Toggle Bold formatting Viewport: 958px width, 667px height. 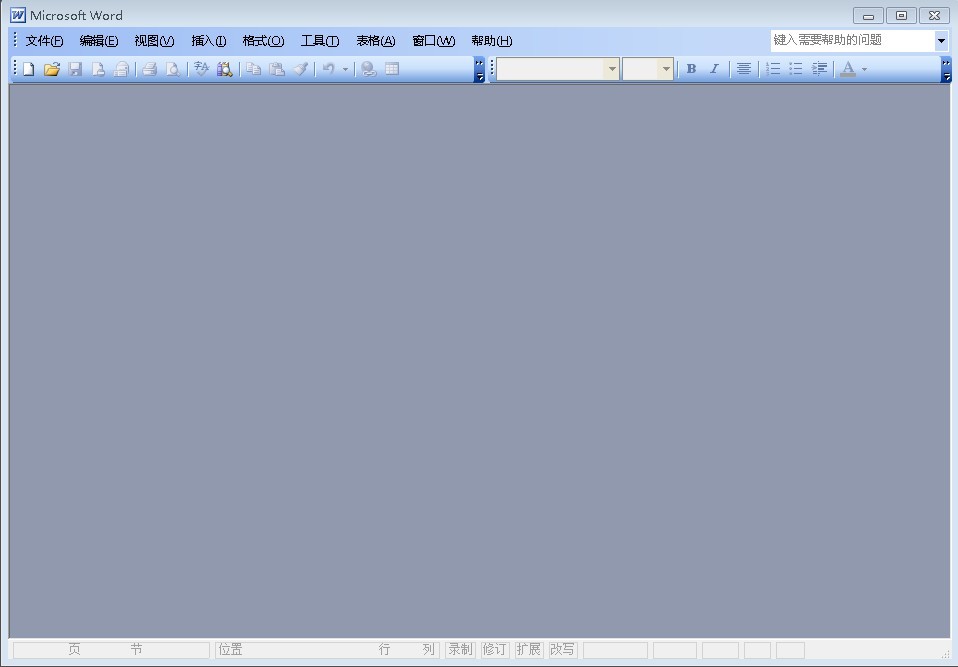click(691, 69)
